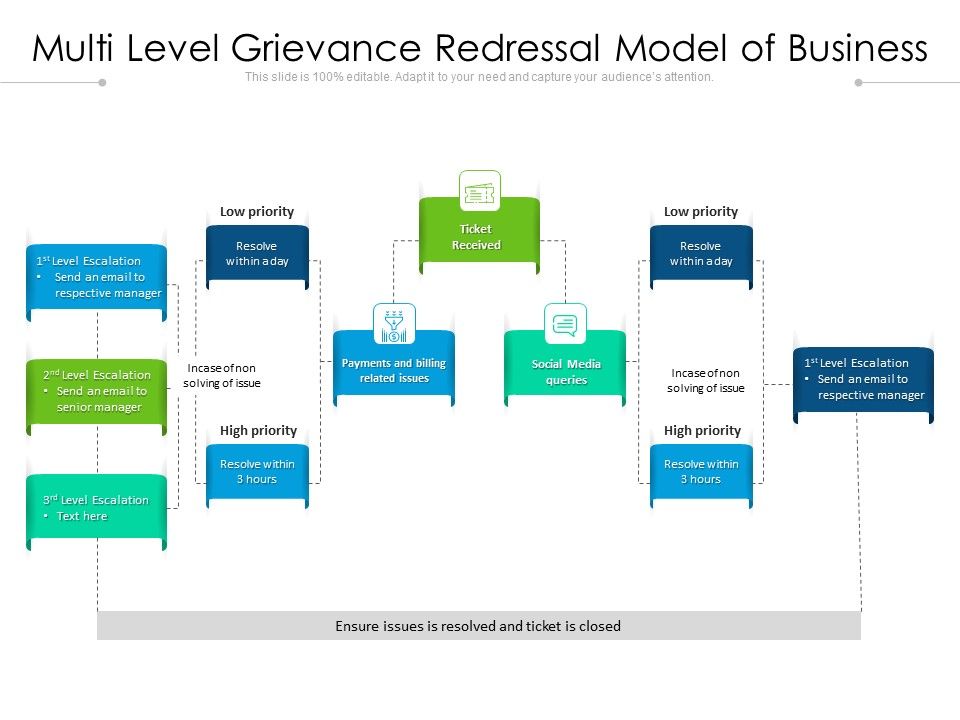
Task: Select right 'Resolve within 3 hours' box
Action: coord(701,476)
